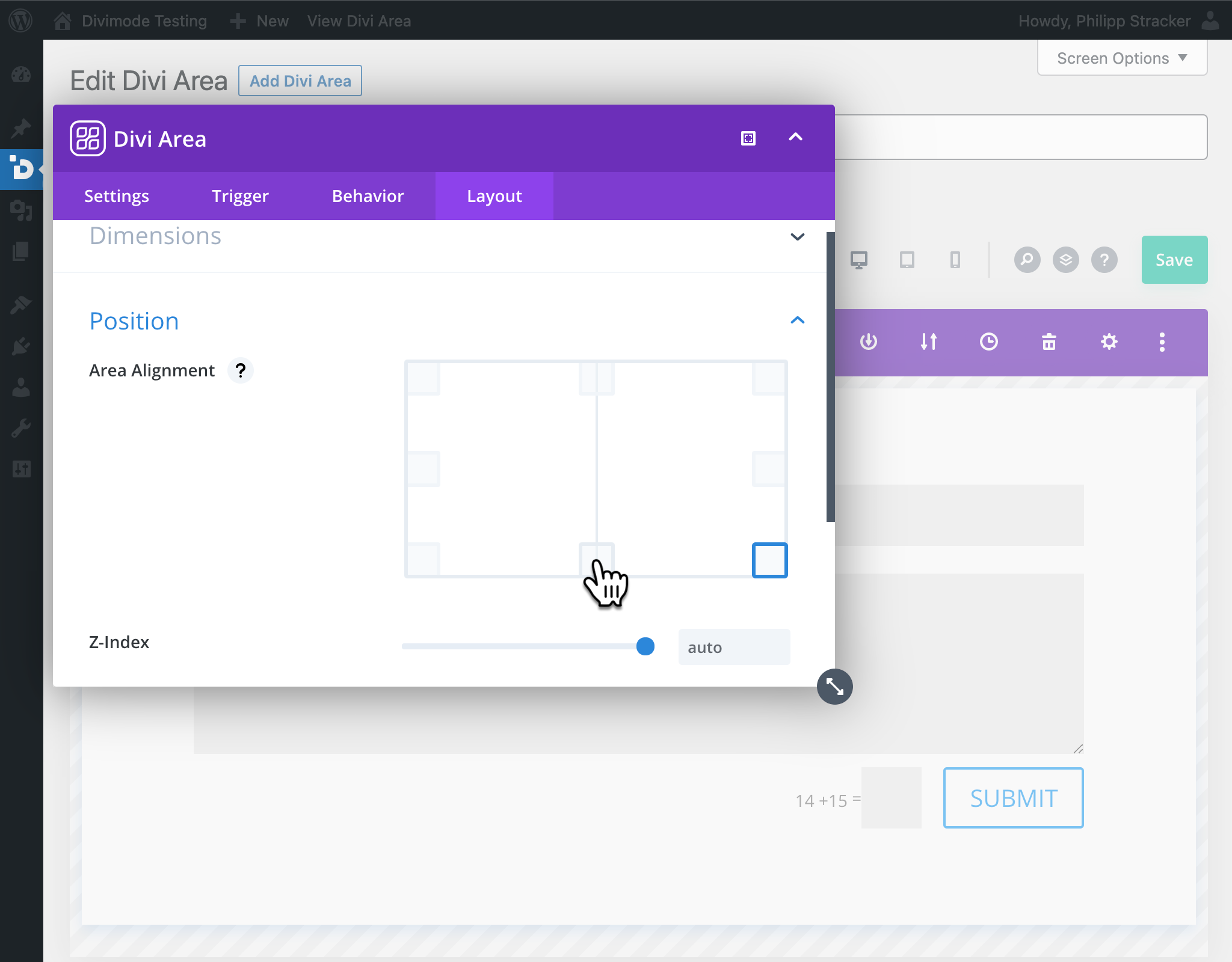Screen dimensions: 1232x962
Task: Click the Divi Area panel scrollbar
Action: (831, 377)
